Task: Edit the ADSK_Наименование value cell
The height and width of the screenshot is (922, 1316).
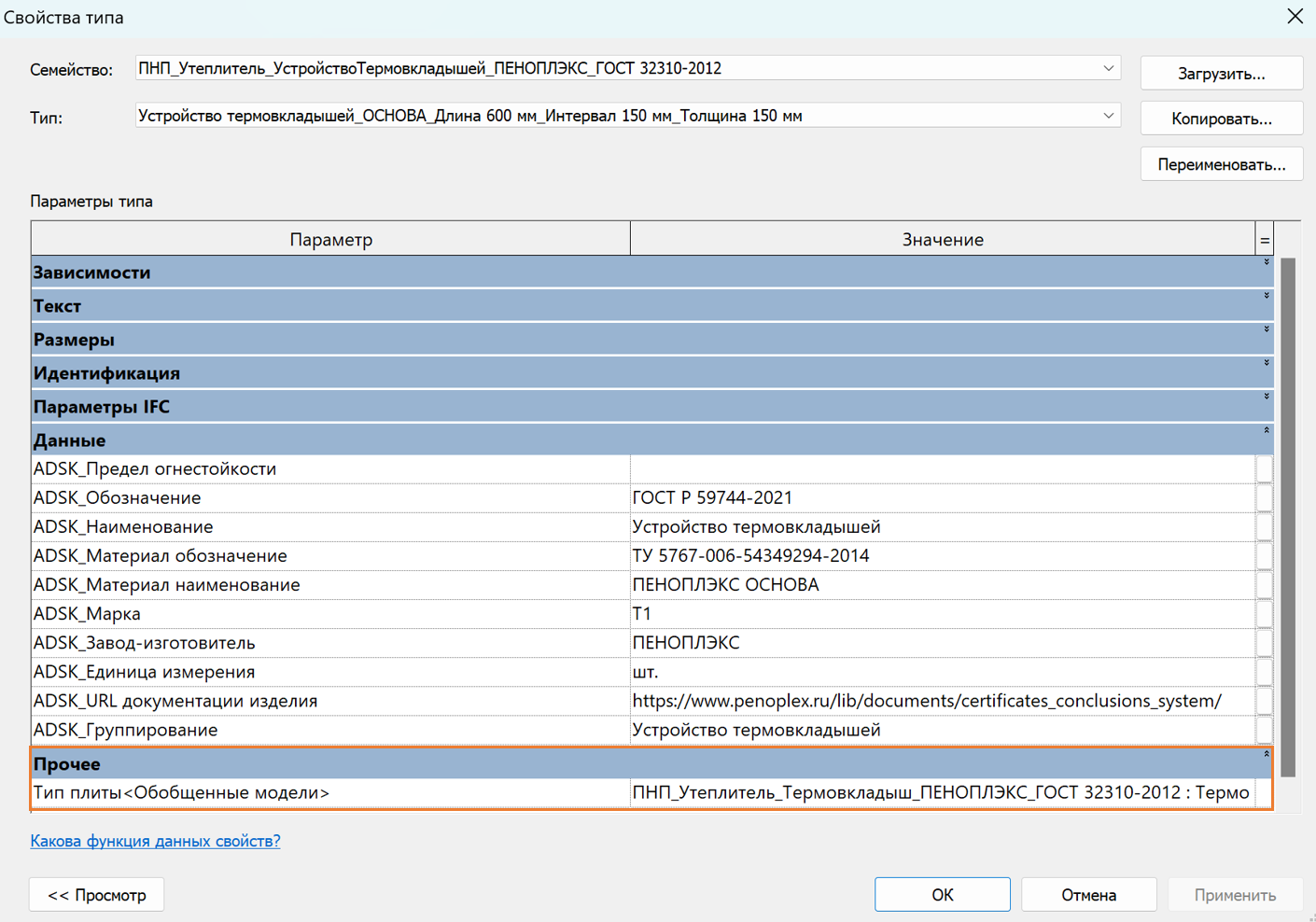Action: 943,526
